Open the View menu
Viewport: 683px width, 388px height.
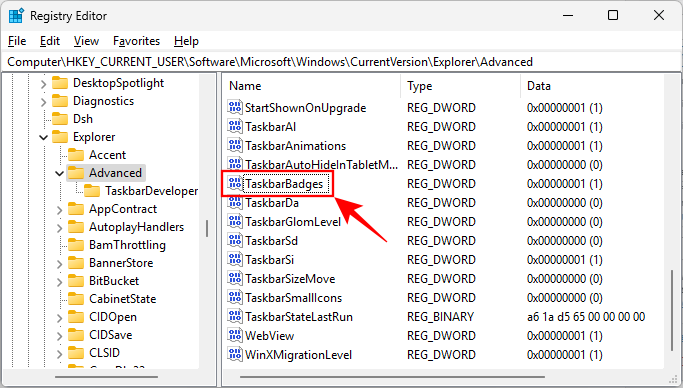(x=86, y=41)
